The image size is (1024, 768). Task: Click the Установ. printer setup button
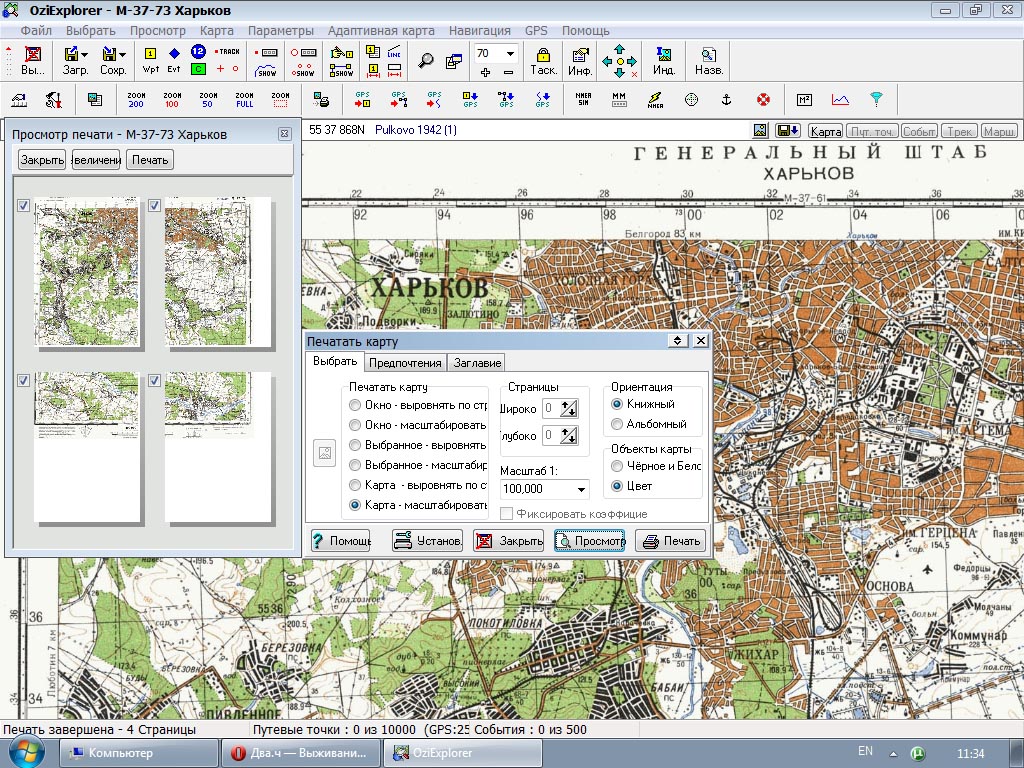pos(427,541)
